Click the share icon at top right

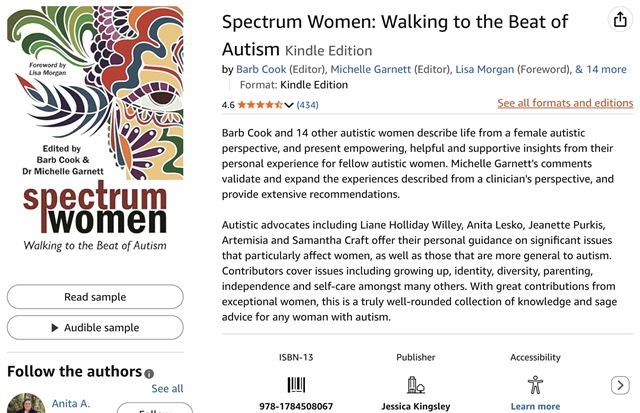tap(619, 20)
